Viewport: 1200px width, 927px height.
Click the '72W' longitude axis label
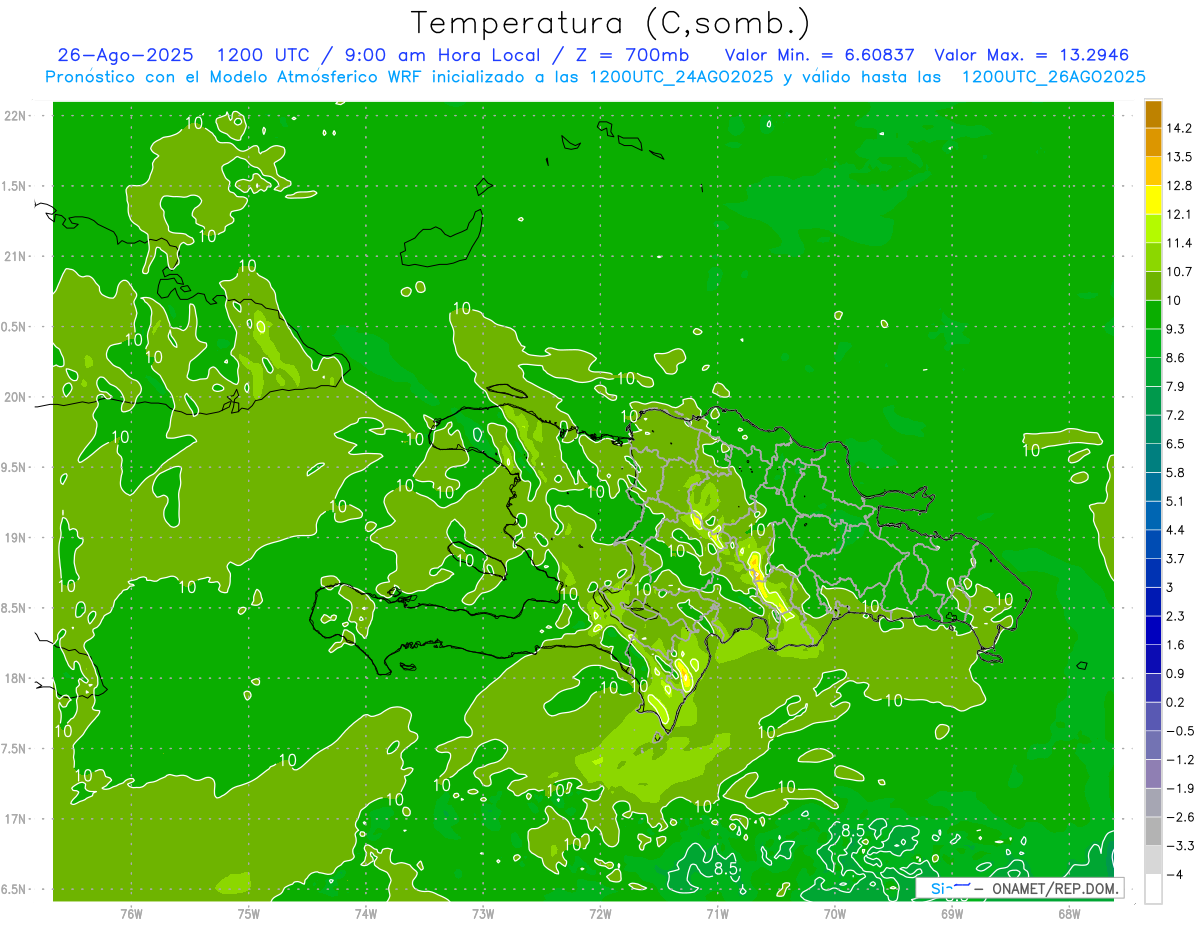click(600, 913)
